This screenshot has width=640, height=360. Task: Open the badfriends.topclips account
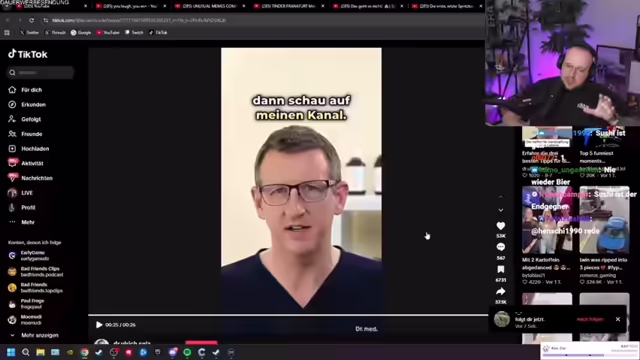click(x=42, y=287)
